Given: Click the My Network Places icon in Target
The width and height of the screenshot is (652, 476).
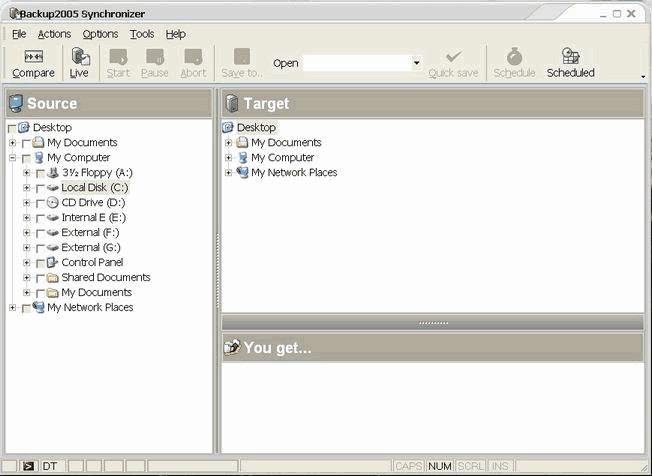Looking at the screenshot, I should pyautogui.click(x=242, y=172).
